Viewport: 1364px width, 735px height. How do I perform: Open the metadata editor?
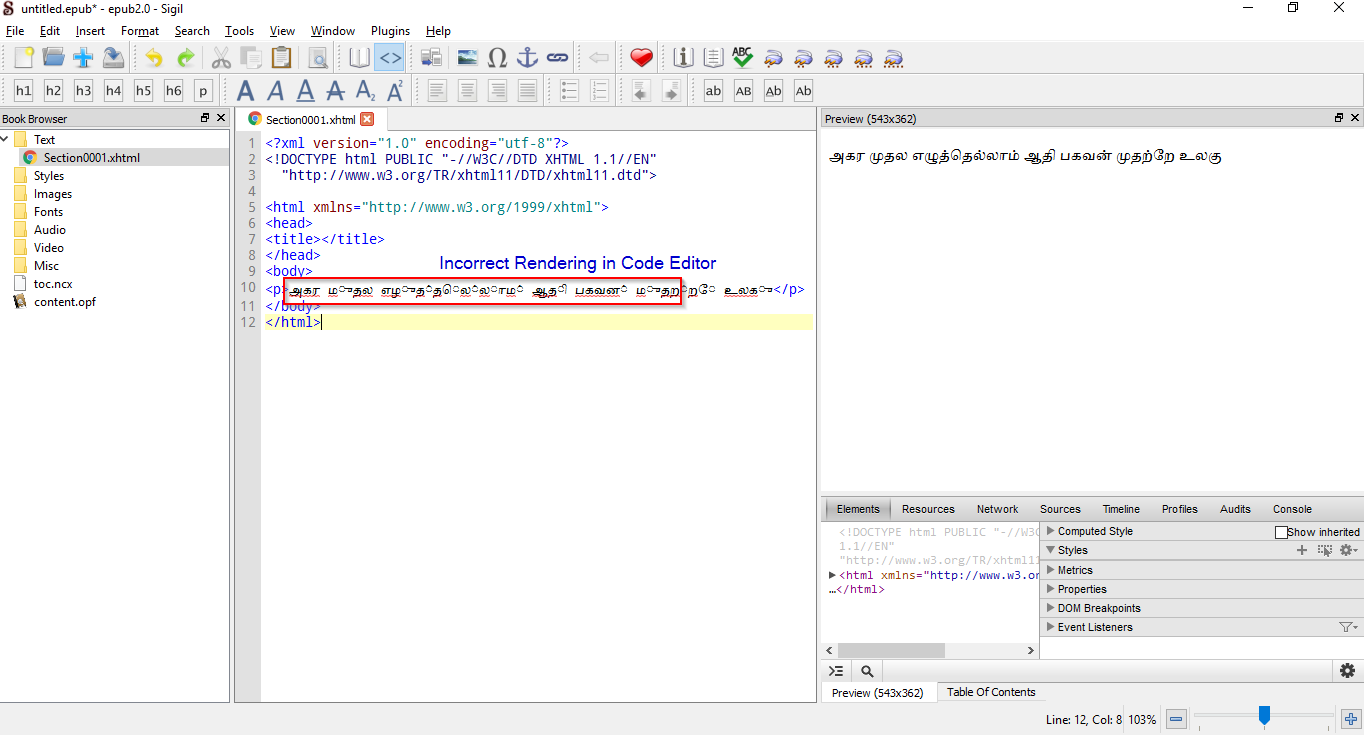[683, 57]
